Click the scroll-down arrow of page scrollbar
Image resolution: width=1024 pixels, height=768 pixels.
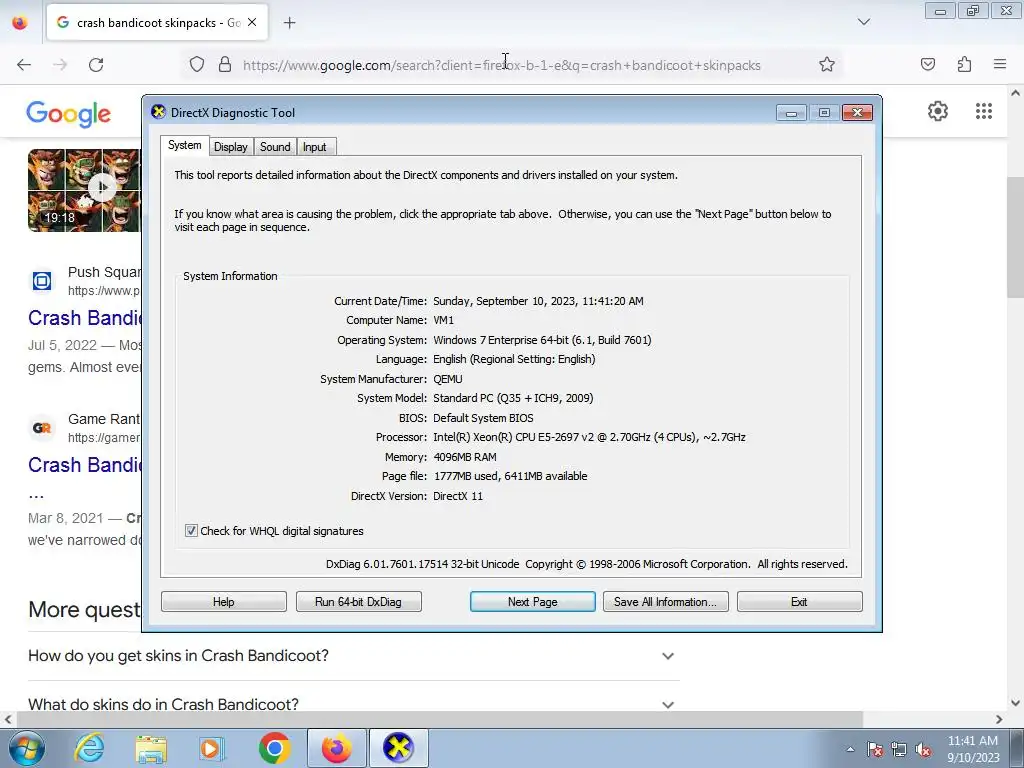point(1015,703)
